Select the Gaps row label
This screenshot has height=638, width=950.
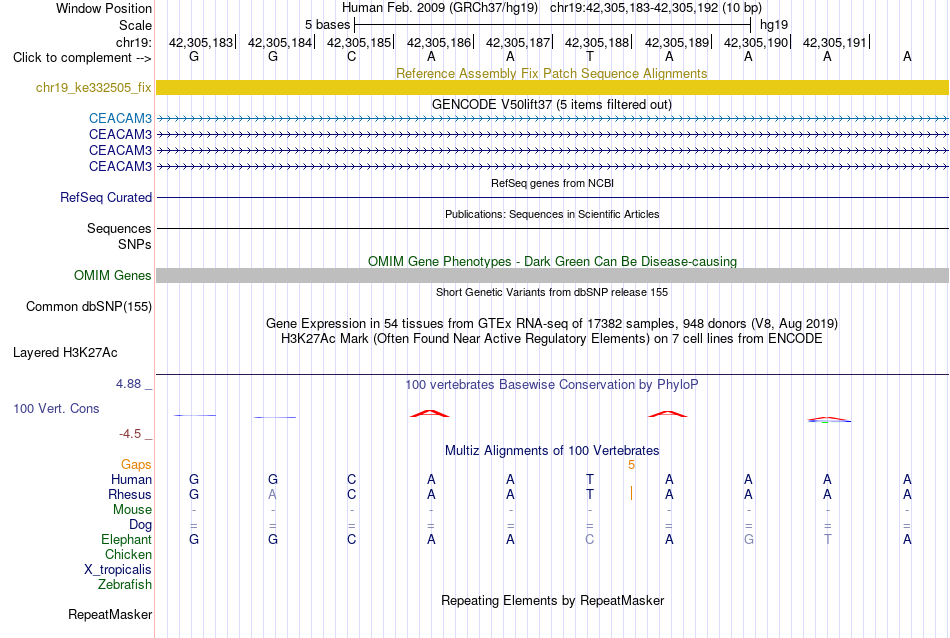136,464
